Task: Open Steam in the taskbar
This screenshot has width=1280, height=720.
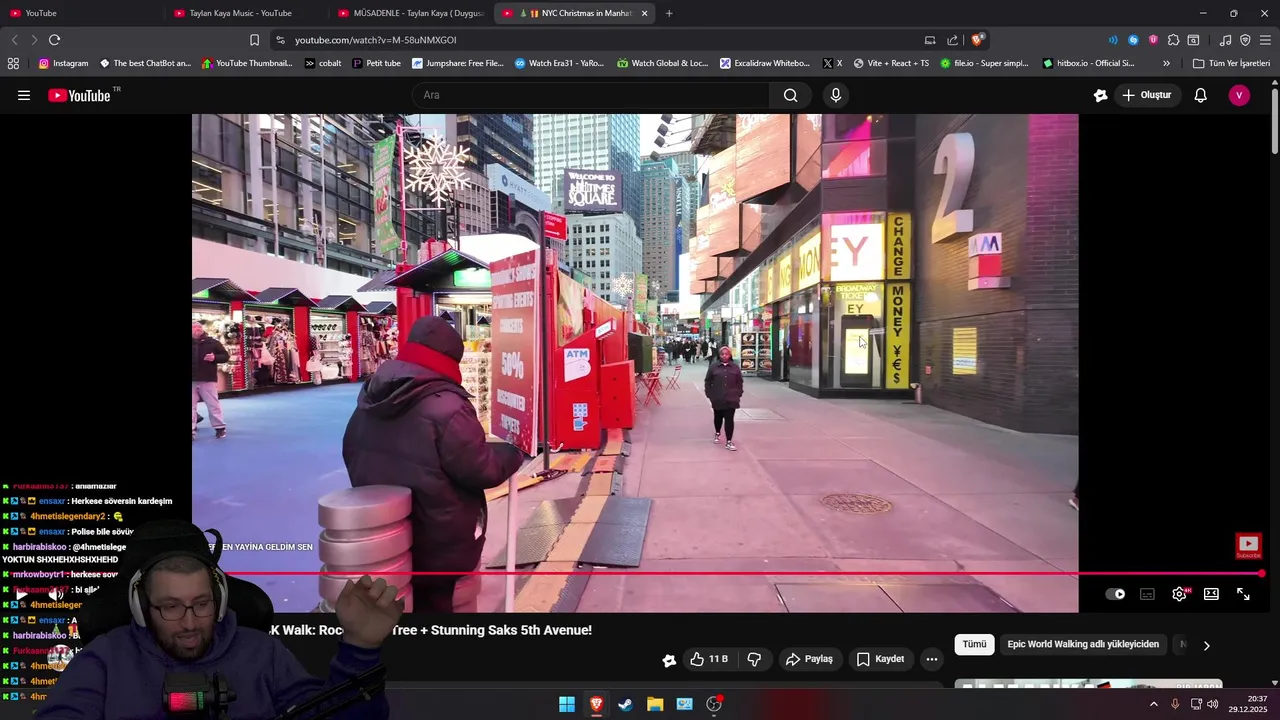Action: 625,704
